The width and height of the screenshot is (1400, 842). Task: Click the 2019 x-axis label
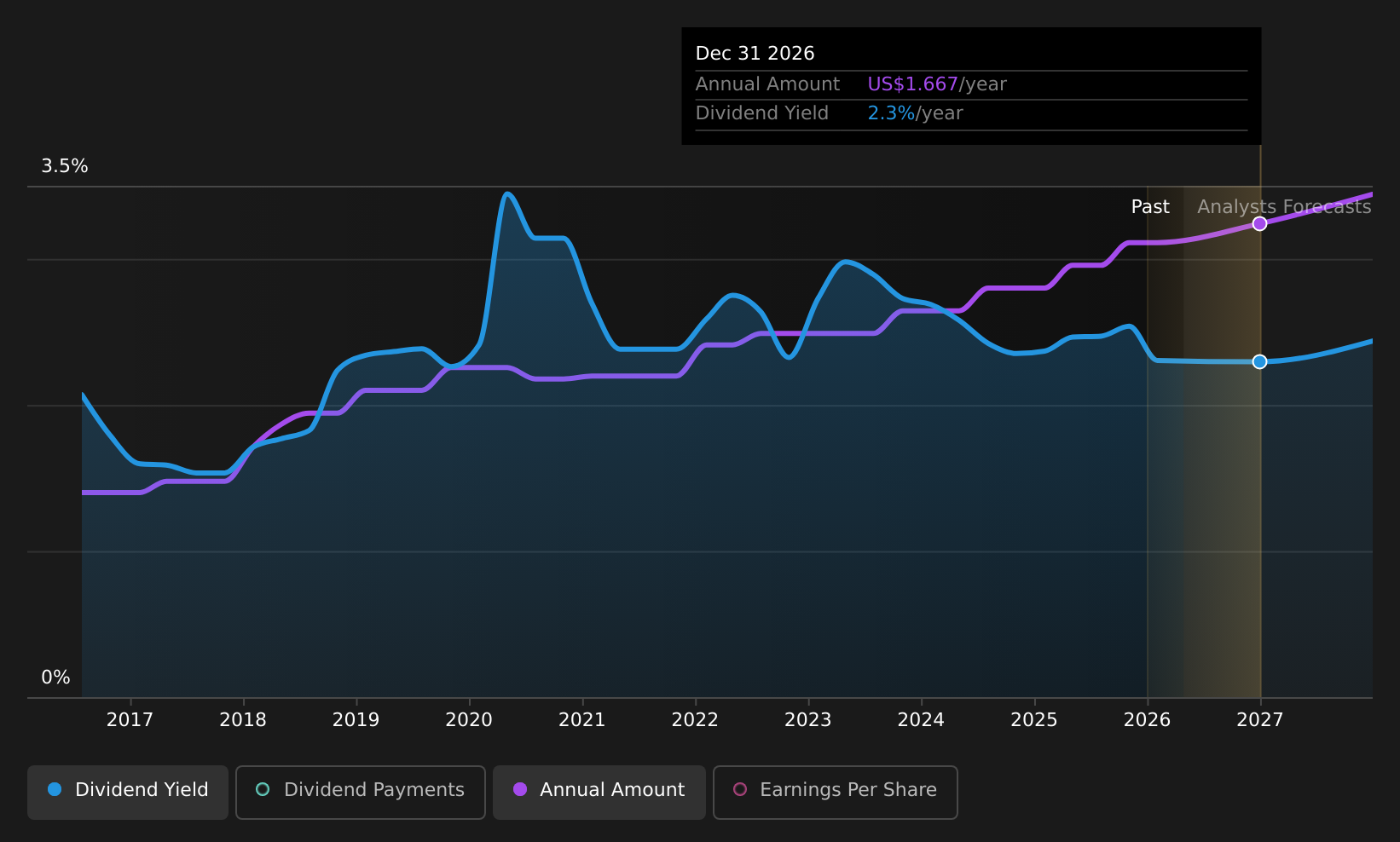356,720
